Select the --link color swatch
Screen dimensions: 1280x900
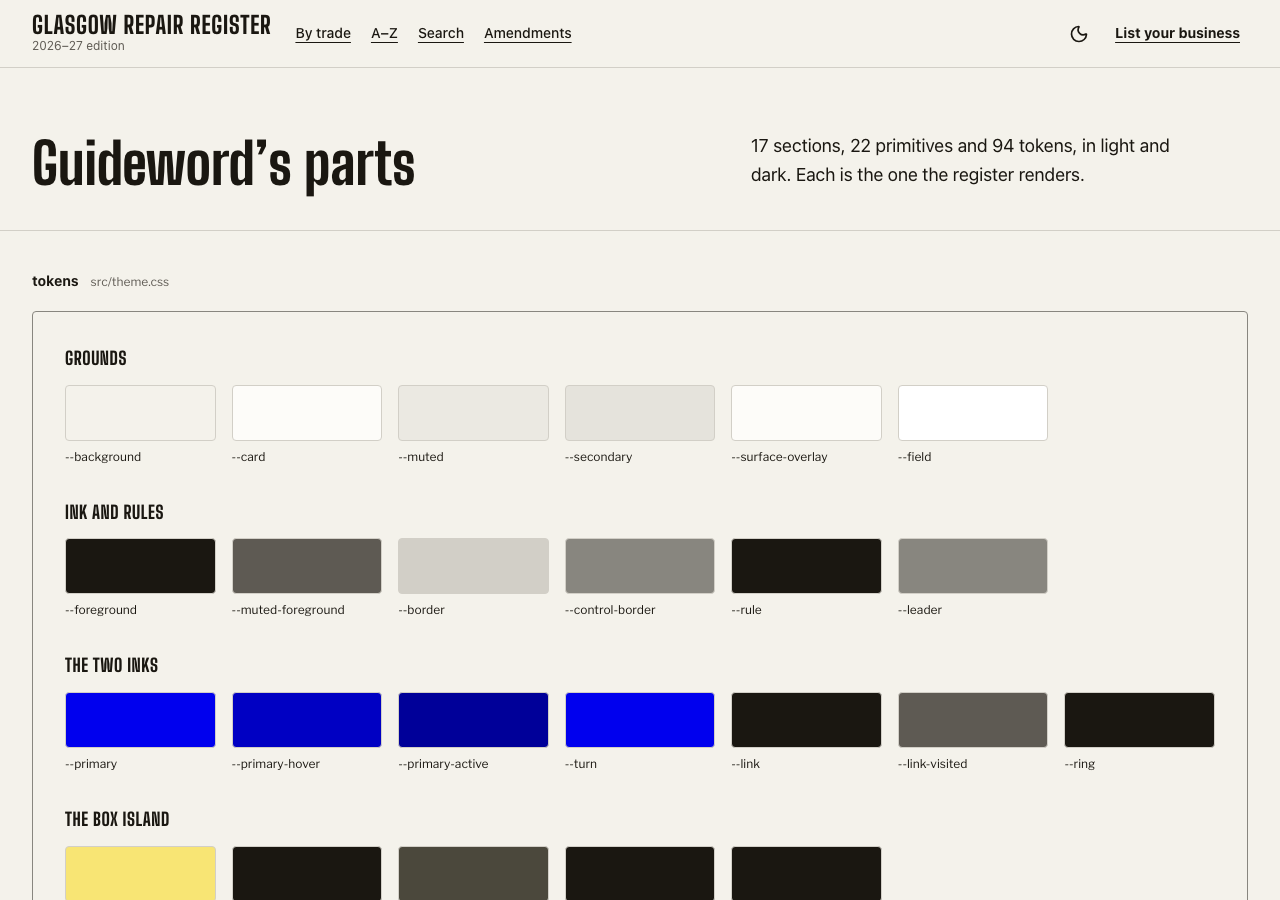coord(806,720)
